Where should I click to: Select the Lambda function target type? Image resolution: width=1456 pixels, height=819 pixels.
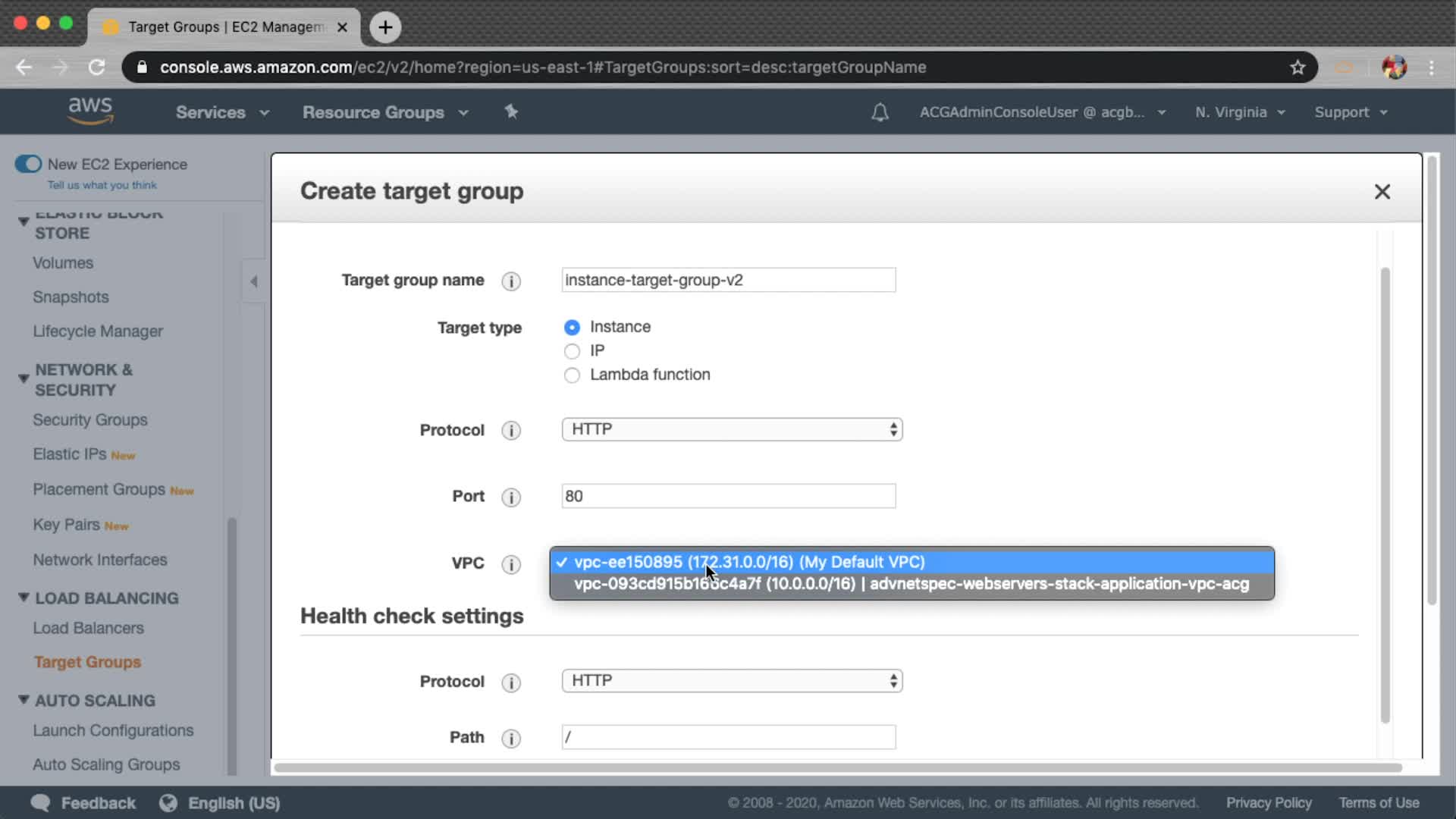coord(572,375)
